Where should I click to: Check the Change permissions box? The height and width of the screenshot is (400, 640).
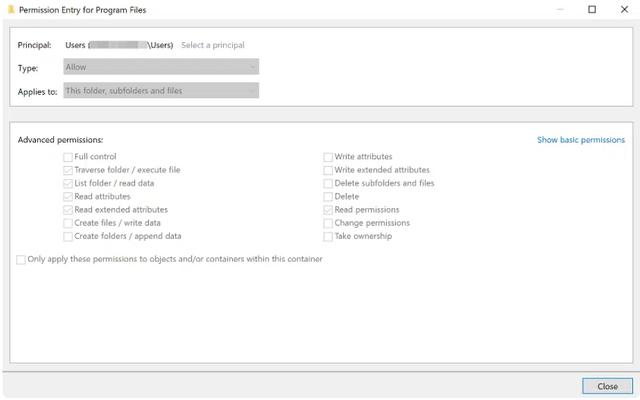coord(328,223)
